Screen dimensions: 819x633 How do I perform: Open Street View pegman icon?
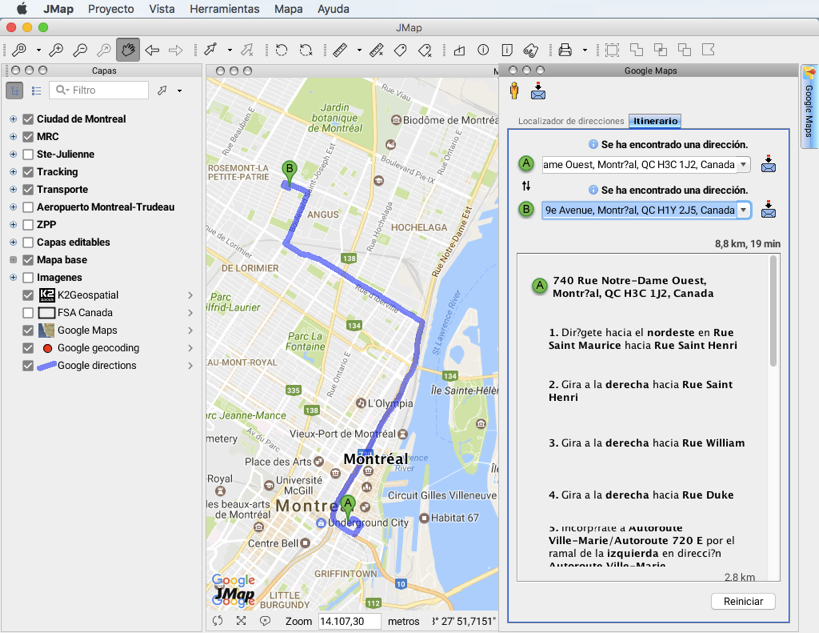click(515, 91)
